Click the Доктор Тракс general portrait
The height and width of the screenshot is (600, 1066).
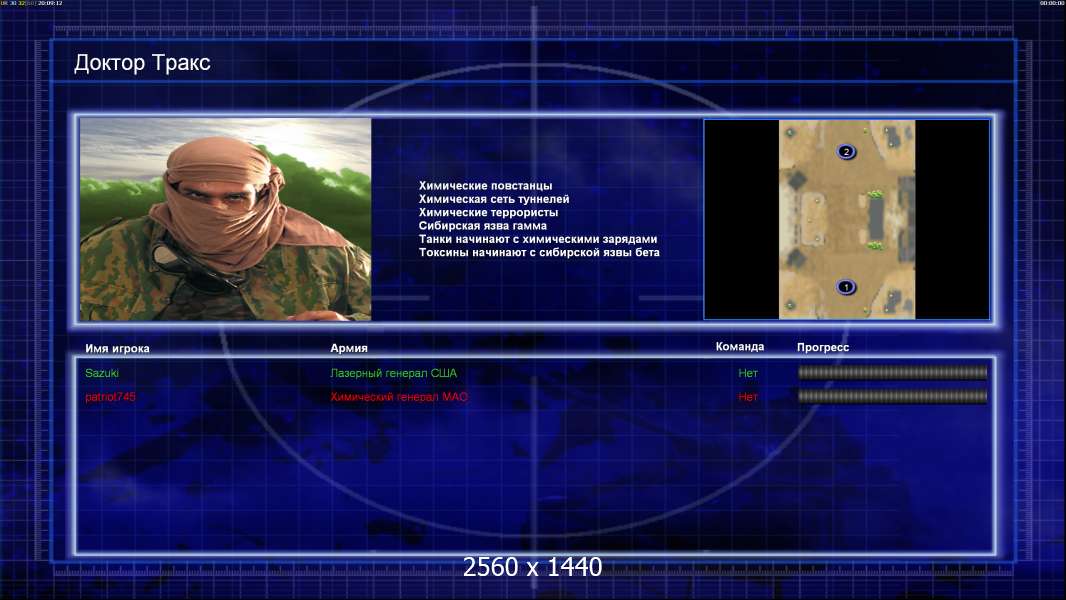pyautogui.click(x=226, y=219)
